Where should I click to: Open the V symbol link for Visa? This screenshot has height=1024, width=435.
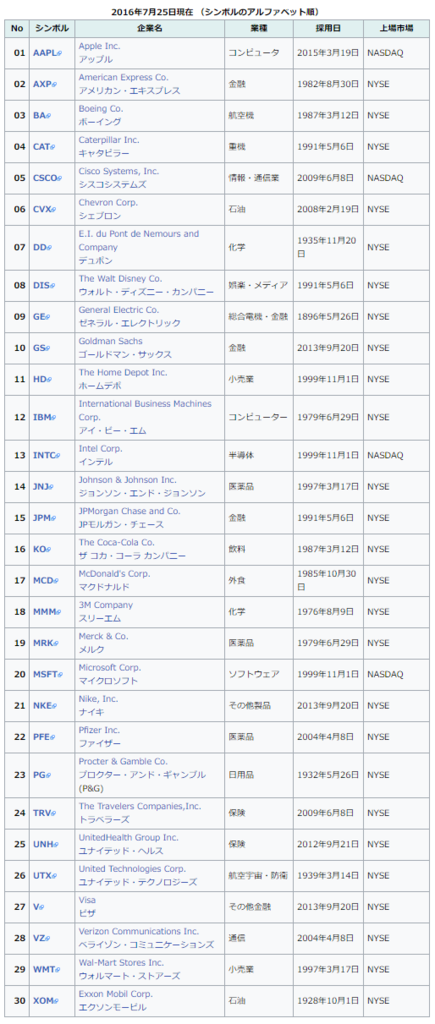38,907
